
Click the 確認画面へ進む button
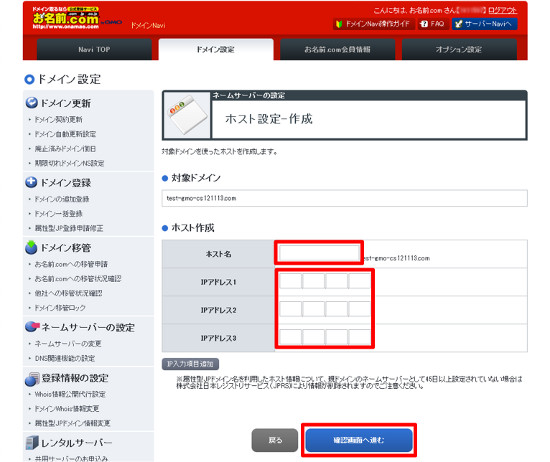click(359, 440)
